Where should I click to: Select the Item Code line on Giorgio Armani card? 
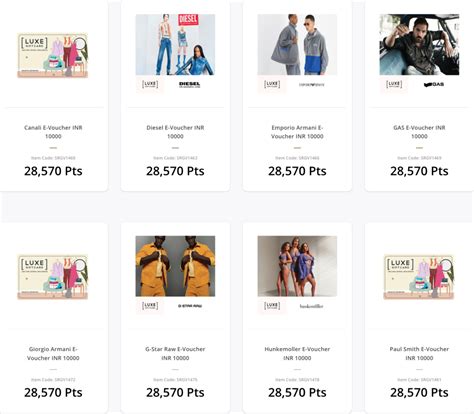pyautogui.click(x=53, y=380)
